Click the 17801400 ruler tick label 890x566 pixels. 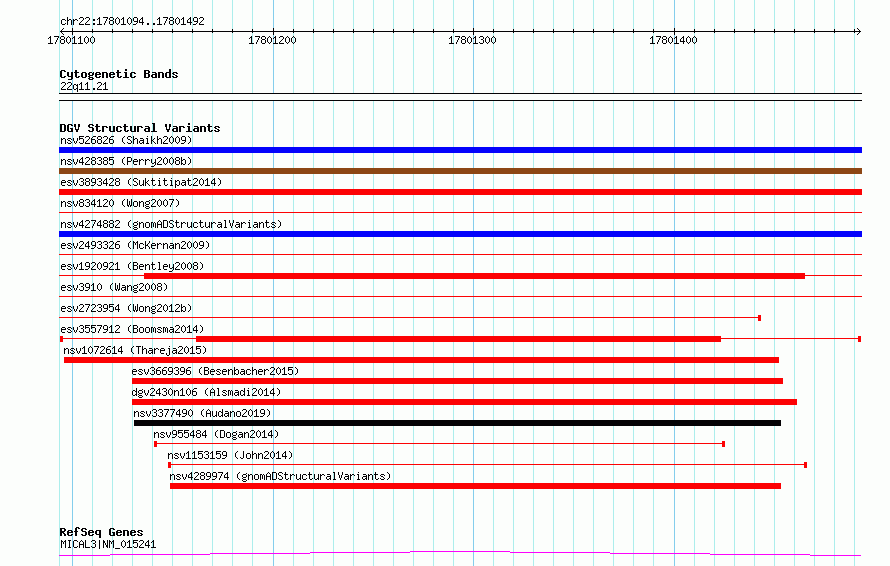(673, 40)
